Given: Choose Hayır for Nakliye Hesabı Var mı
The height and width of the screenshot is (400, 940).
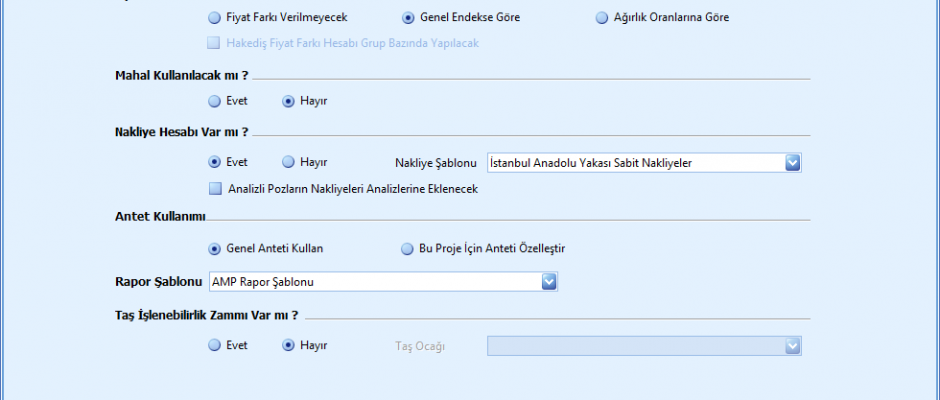Looking at the screenshot, I should [x=289, y=162].
